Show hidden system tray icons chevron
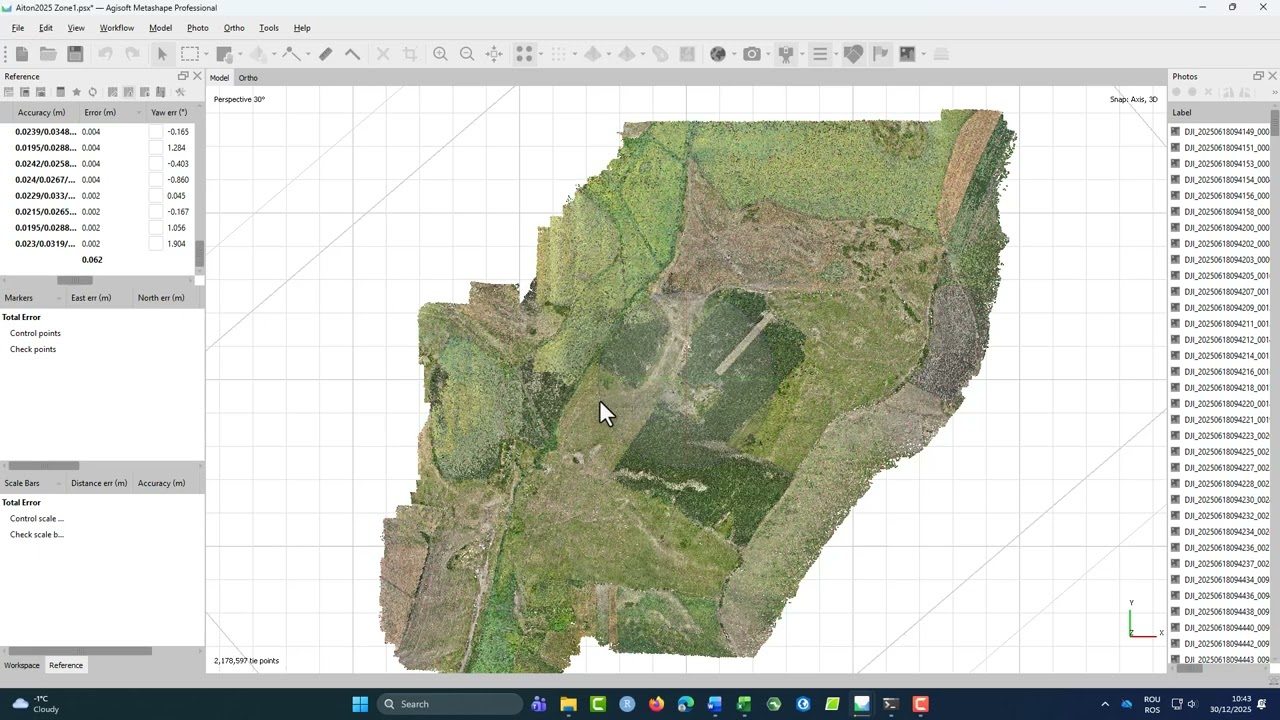This screenshot has width=1280, height=720. [x=1105, y=704]
